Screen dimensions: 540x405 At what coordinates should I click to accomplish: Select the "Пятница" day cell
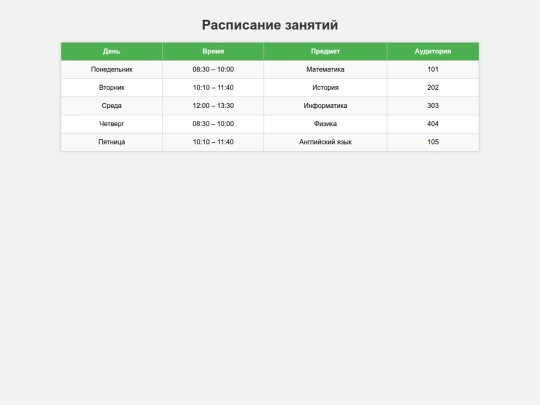click(x=112, y=142)
